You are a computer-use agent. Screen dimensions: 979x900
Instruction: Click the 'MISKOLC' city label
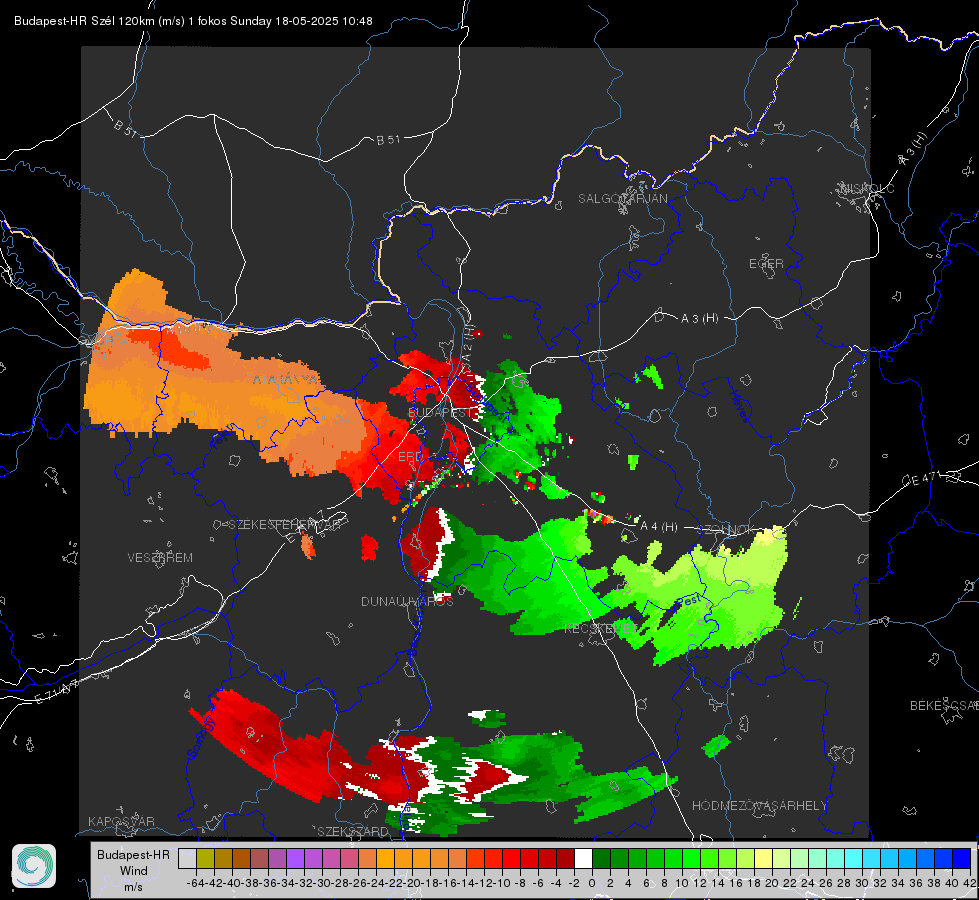point(867,188)
